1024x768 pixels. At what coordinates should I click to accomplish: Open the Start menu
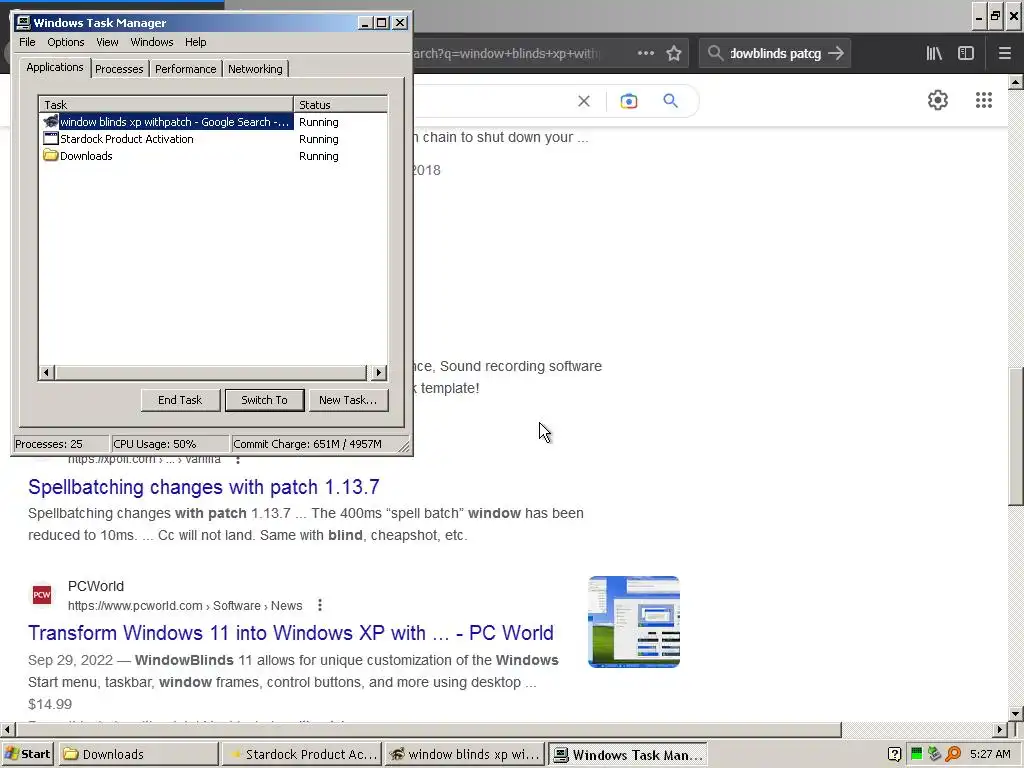pyautogui.click(x=27, y=754)
